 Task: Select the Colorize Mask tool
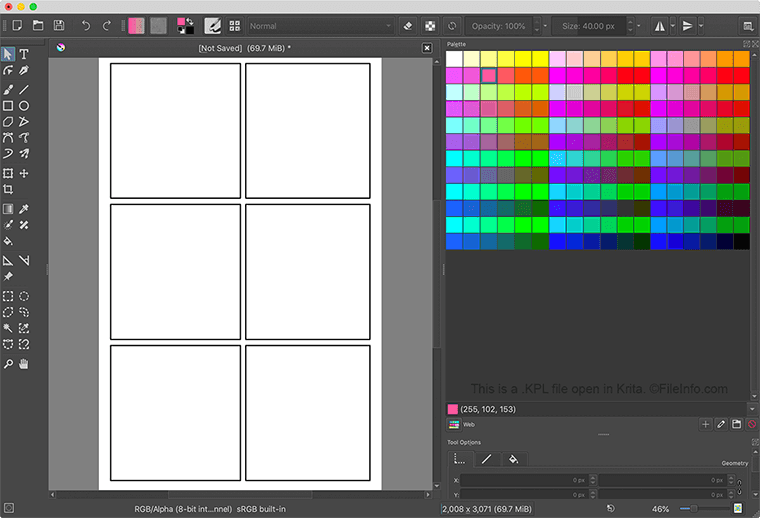click(x=8, y=225)
